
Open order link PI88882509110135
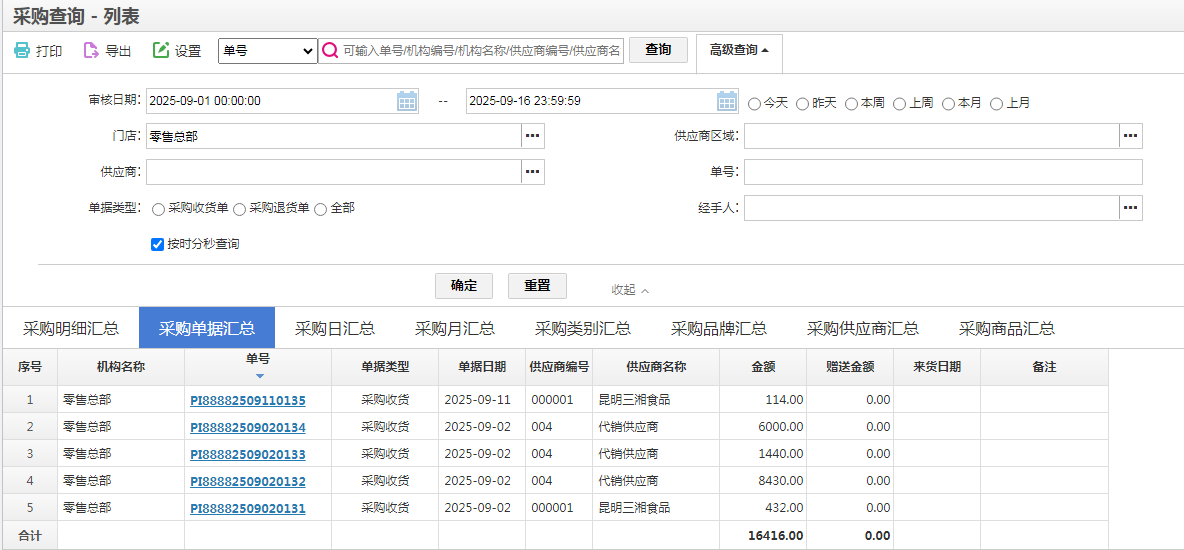tap(247, 400)
